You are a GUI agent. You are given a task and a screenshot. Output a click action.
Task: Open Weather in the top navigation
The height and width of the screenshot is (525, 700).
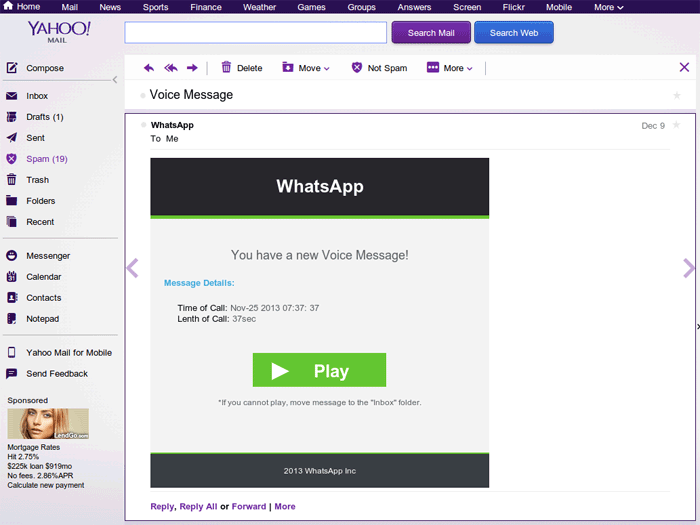(259, 7)
